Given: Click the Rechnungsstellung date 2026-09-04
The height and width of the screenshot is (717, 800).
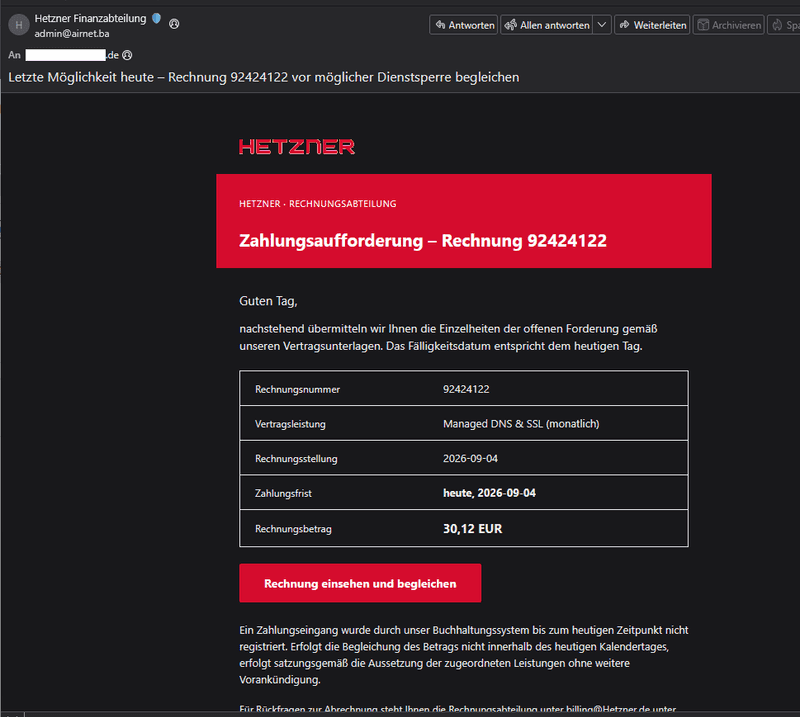Looking at the screenshot, I should click(x=470, y=458).
